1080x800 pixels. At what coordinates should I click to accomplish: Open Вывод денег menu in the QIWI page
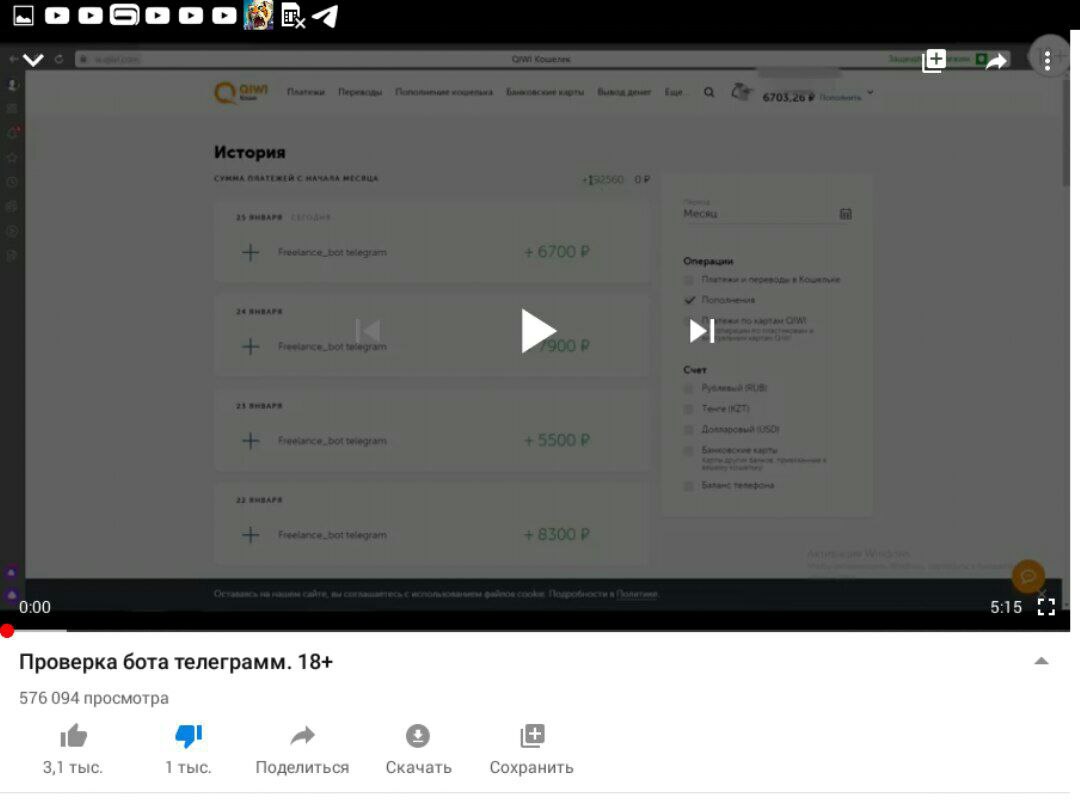(x=624, y=92)
